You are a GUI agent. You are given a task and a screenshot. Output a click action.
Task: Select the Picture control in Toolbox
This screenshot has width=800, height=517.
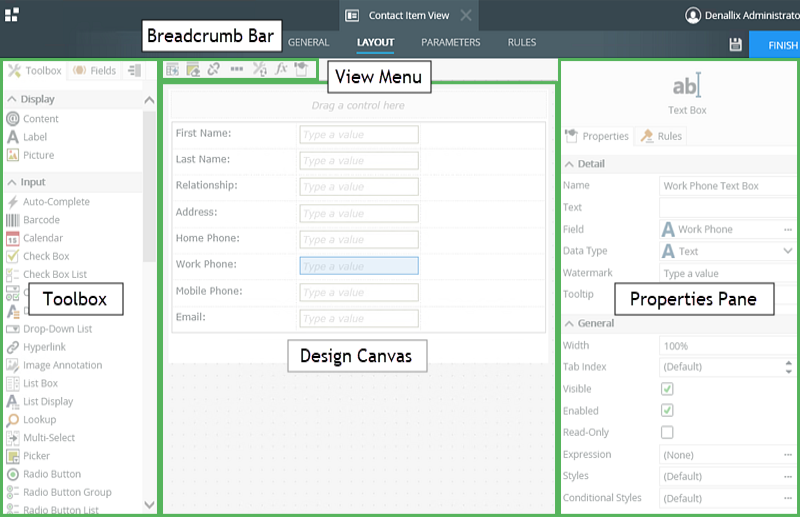pos(30,155)
